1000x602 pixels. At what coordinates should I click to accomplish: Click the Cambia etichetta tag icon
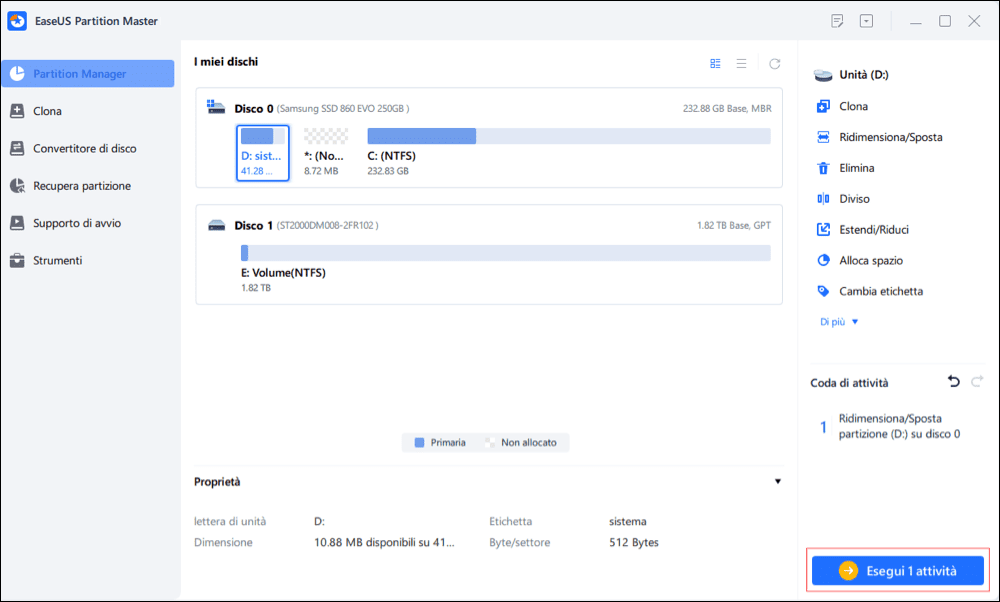click(823, 291)
